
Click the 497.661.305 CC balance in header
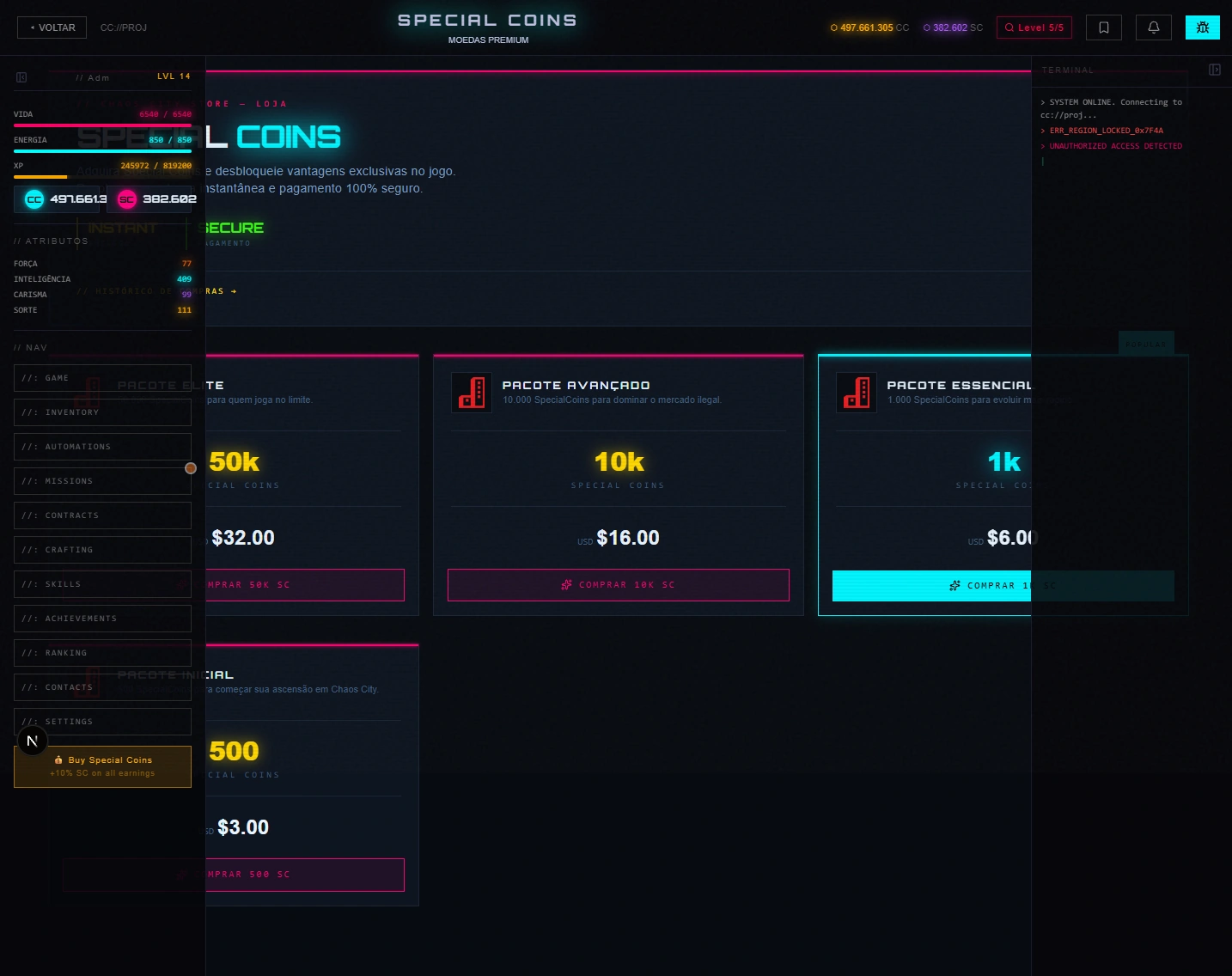click(x=869, y=27)
